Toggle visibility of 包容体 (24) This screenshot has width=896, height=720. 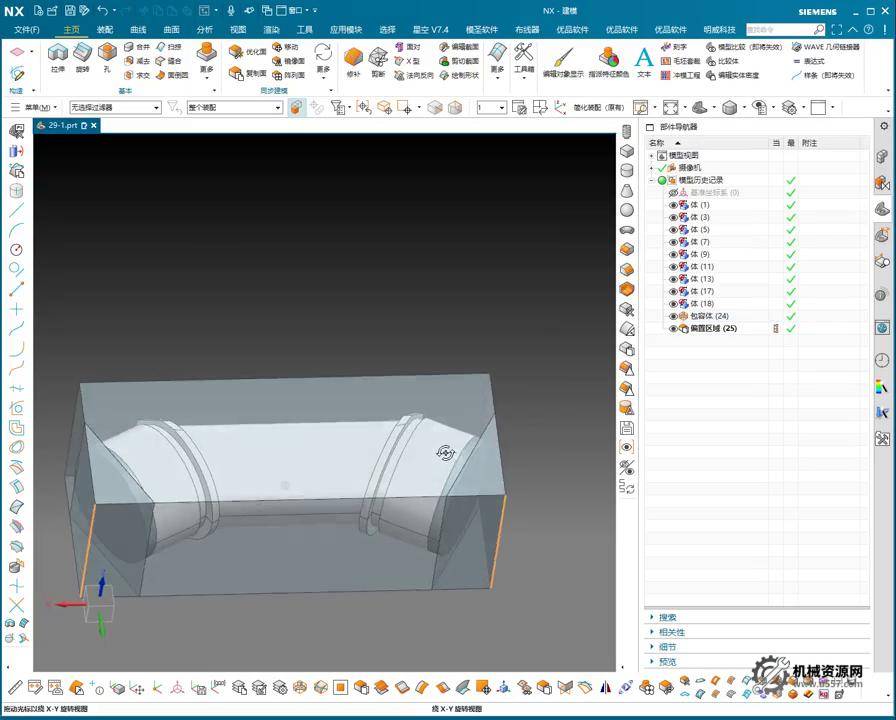coord(673,316)
